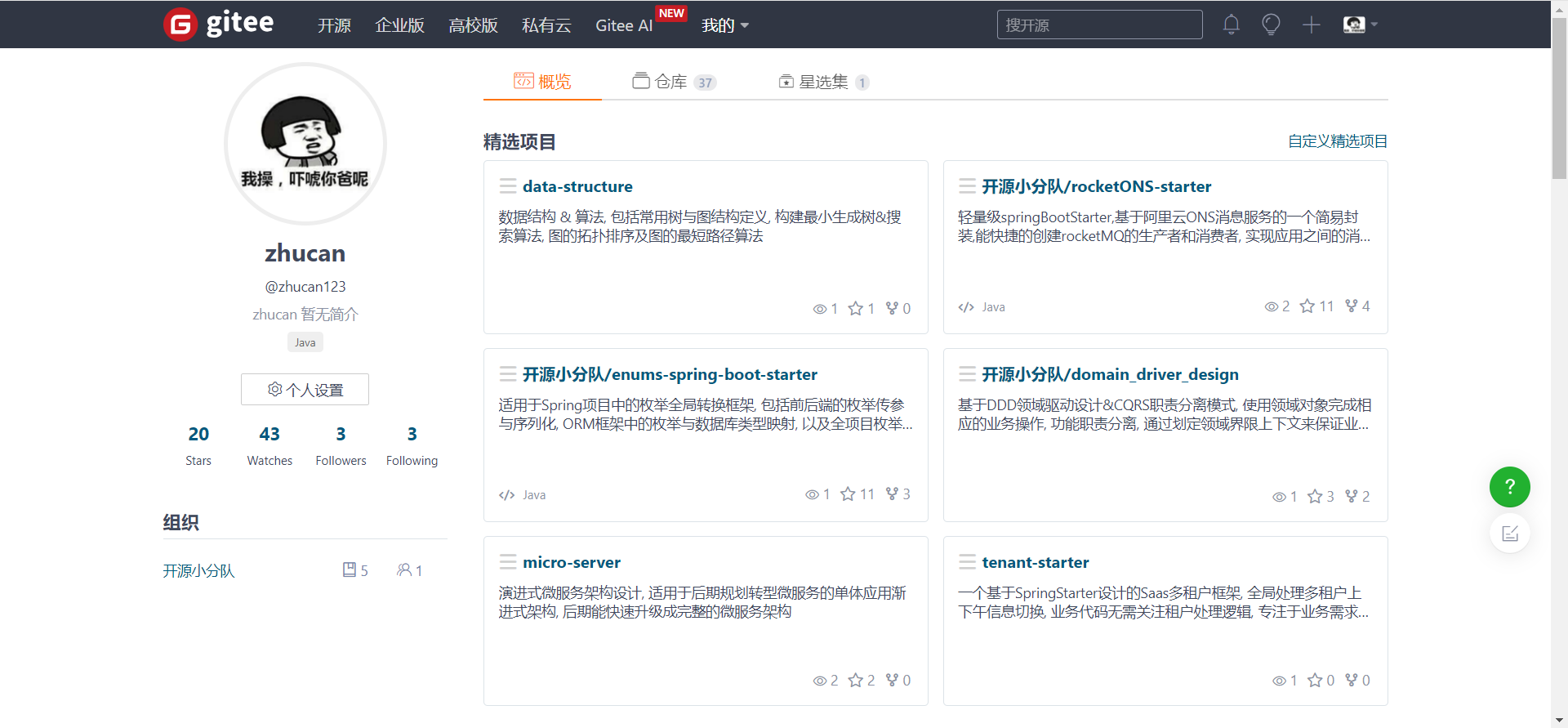
Task: Click the Gitee logo
Action: [x=219, y=24]
